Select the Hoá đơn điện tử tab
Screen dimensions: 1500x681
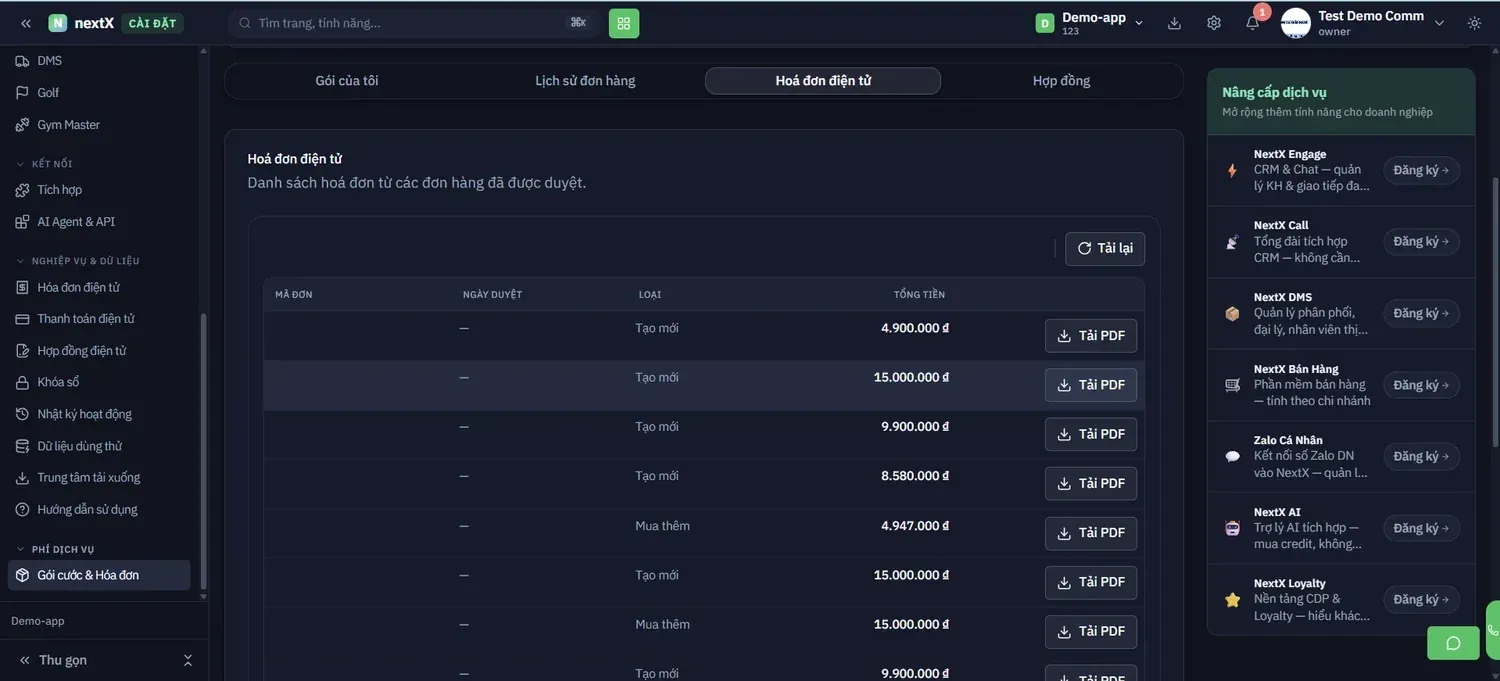823,81
